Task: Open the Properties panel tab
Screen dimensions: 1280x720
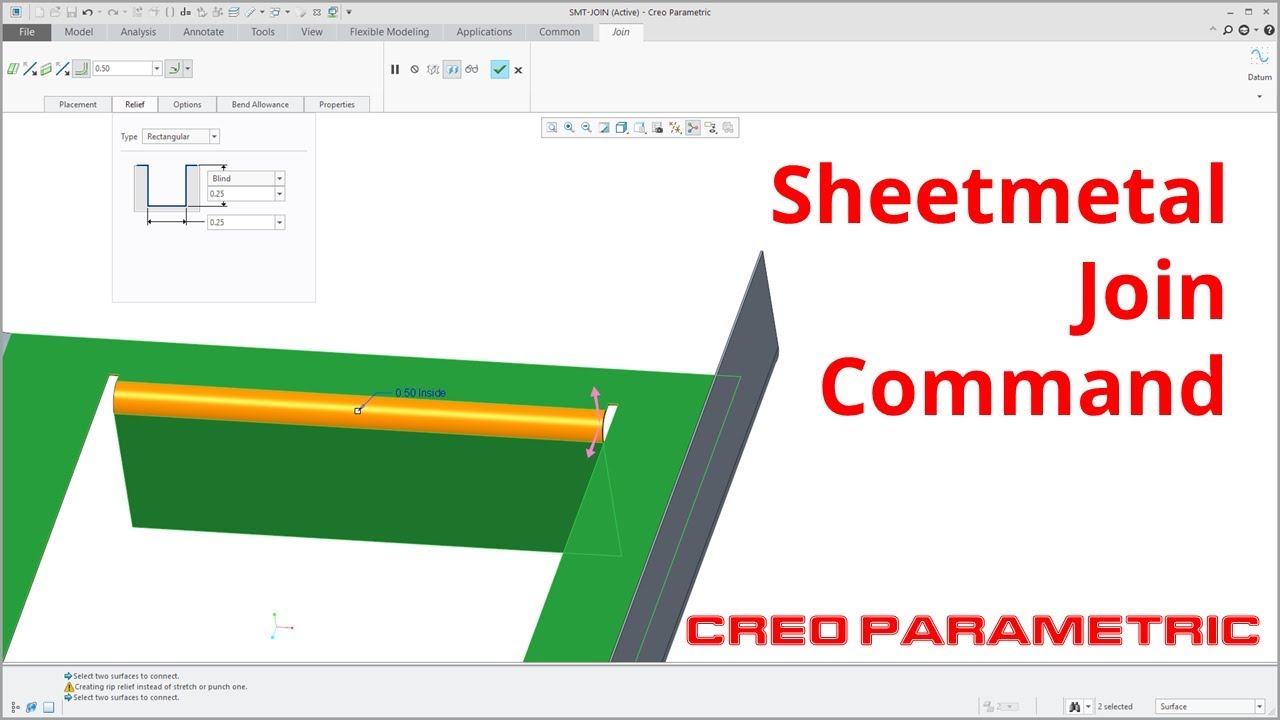Action: coord(337,104)
